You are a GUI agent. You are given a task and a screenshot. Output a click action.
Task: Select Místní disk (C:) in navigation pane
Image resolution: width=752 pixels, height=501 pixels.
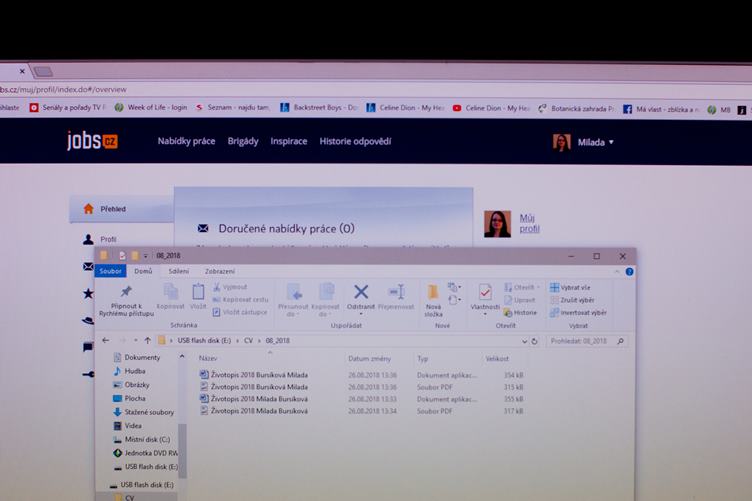(141, 439)
